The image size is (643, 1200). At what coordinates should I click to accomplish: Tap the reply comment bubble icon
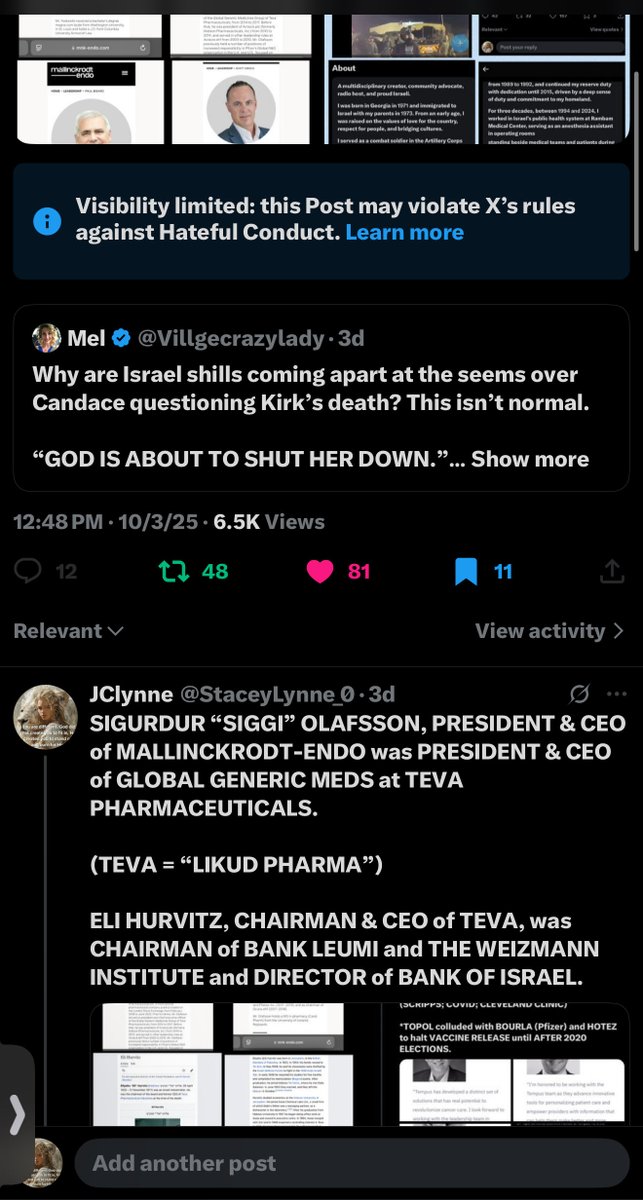[x=30, y=571]
